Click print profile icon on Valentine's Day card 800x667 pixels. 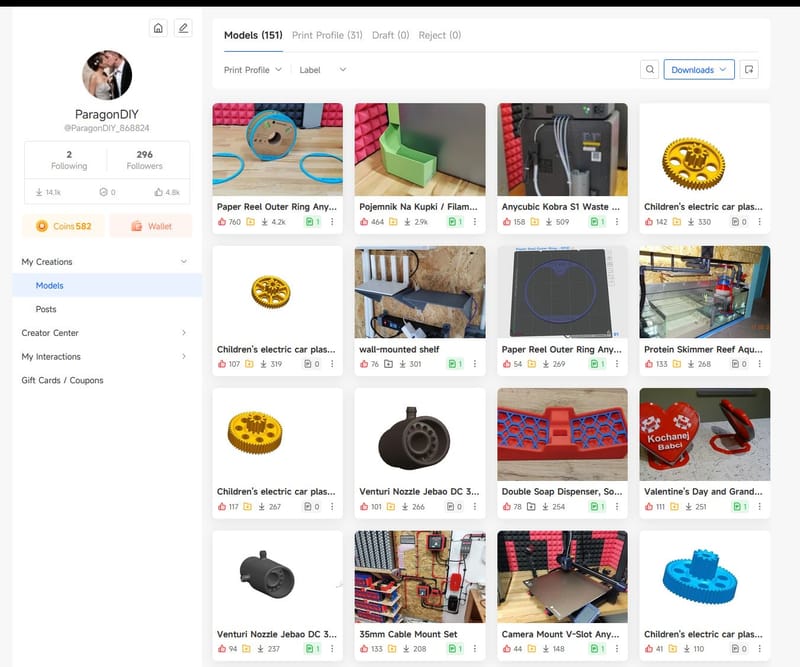pos(740,507)
